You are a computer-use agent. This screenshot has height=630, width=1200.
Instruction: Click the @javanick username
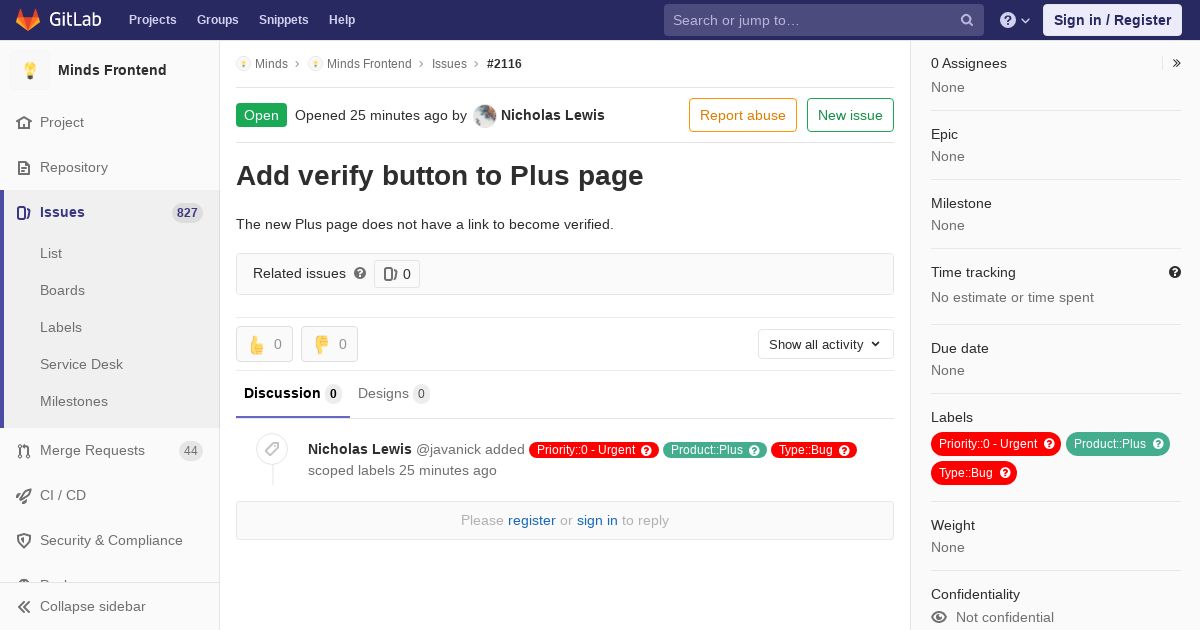pyautogui.click(x=448, y=449)
